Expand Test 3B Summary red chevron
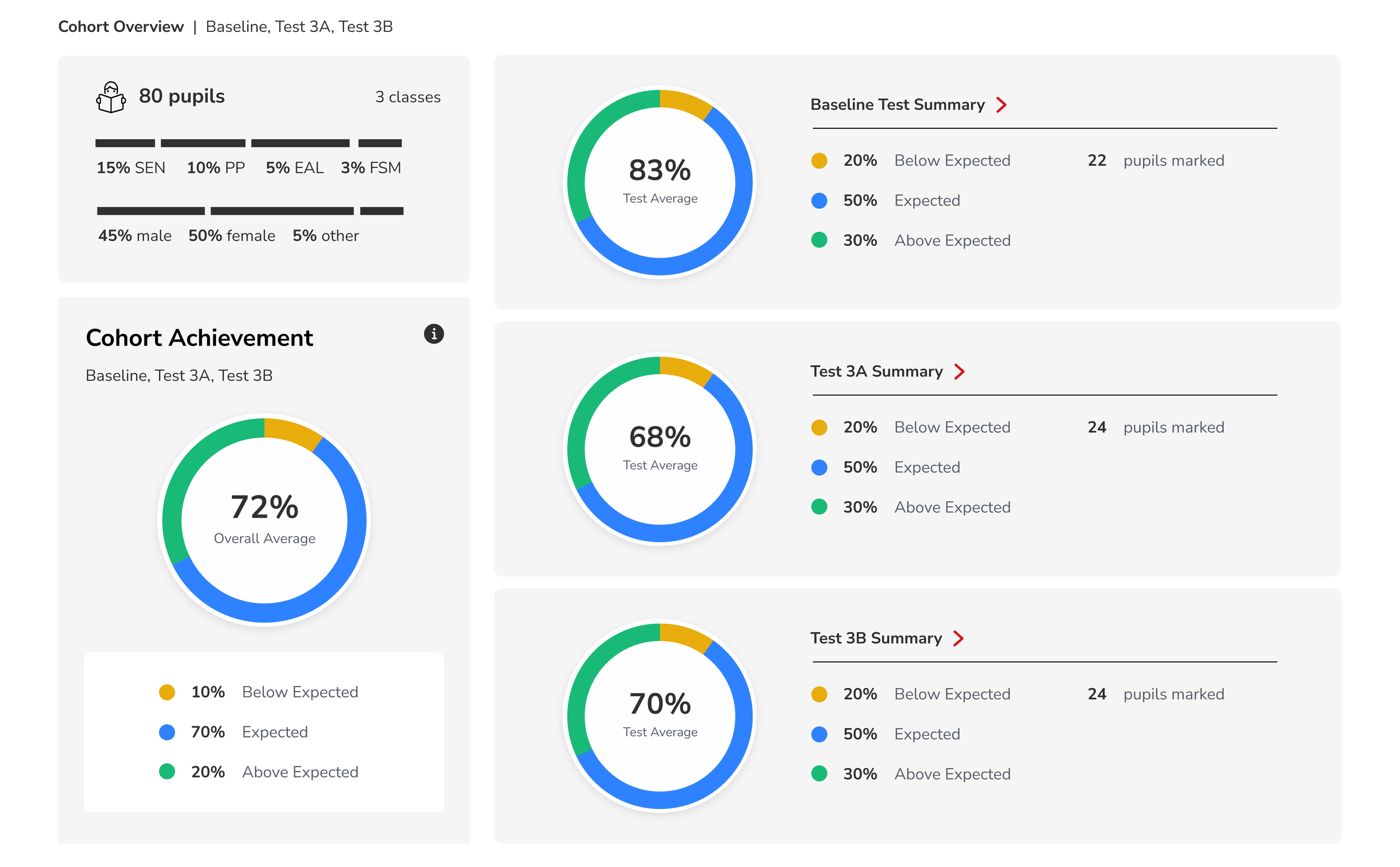 [958, 638]
